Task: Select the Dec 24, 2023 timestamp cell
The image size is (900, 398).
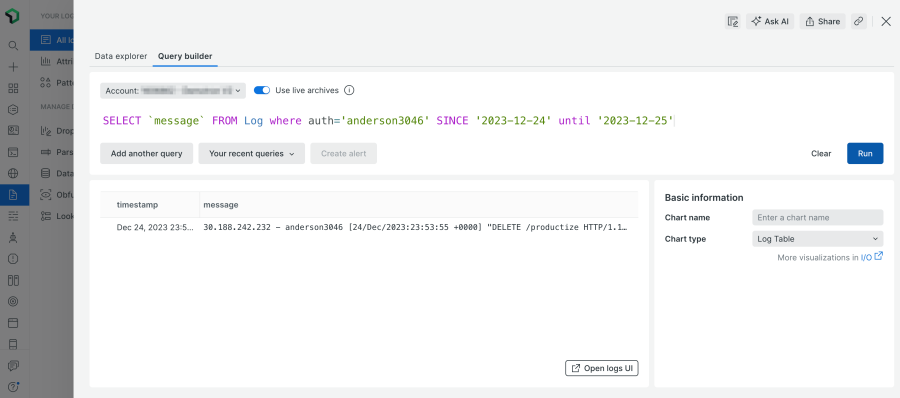Action: pyautogui.click(x=155, y=227)
